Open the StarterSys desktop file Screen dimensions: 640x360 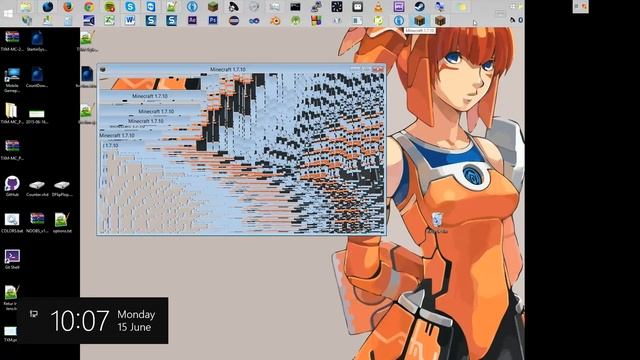point(37,41)
